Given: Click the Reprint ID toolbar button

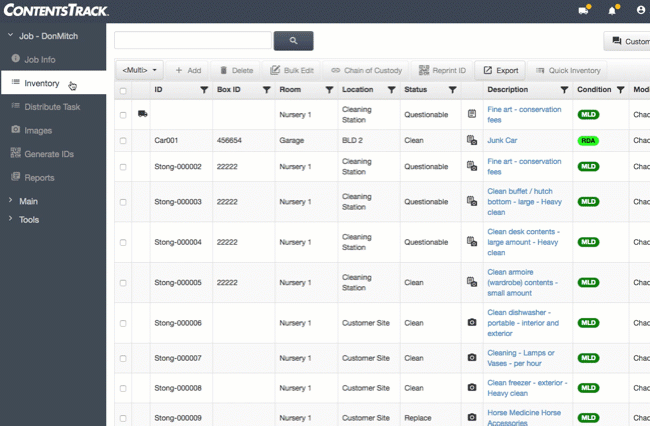Looking at the screenshot, I should (442, 70).
